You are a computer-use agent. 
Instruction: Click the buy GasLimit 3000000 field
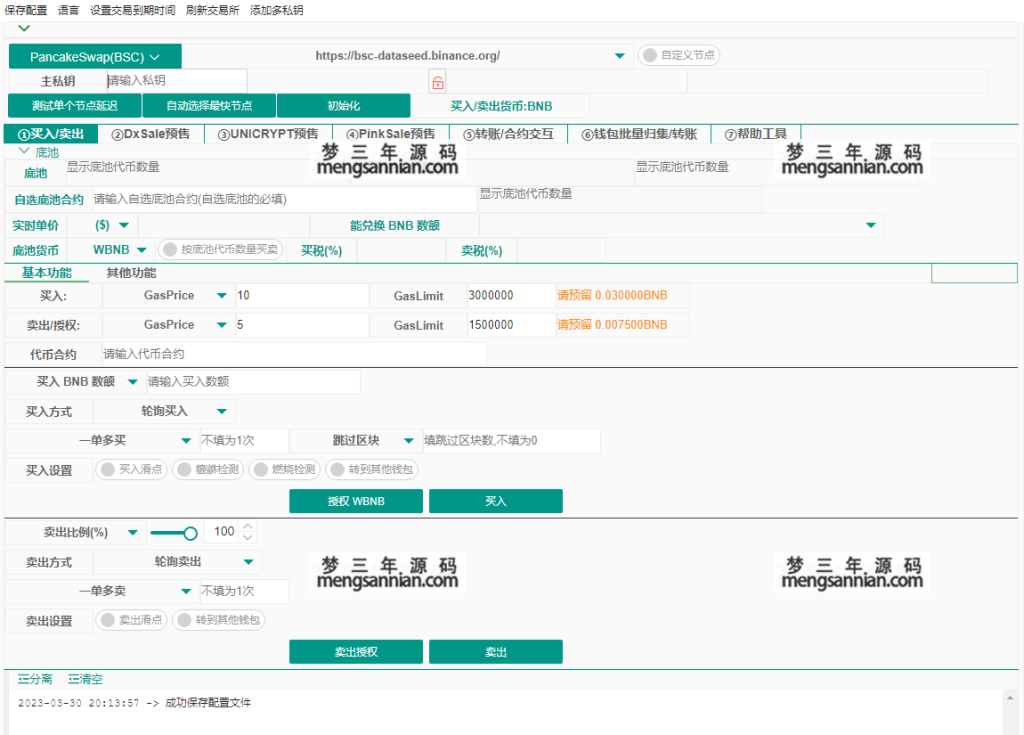[x=511, y=295]
